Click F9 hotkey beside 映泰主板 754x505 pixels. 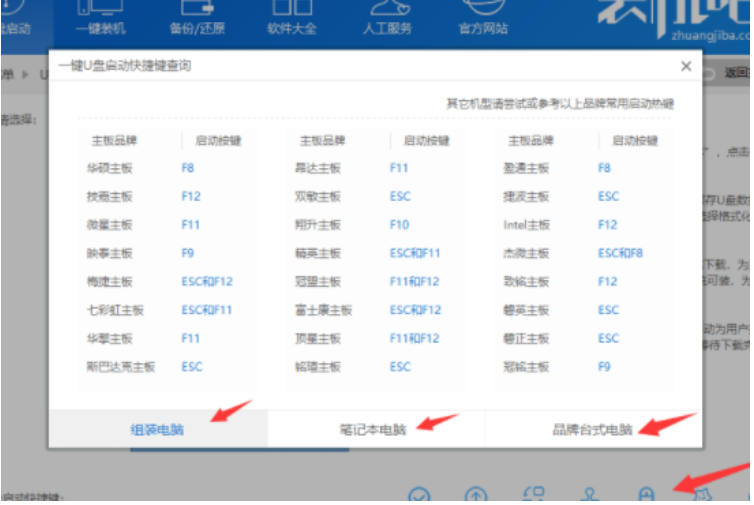188,253
